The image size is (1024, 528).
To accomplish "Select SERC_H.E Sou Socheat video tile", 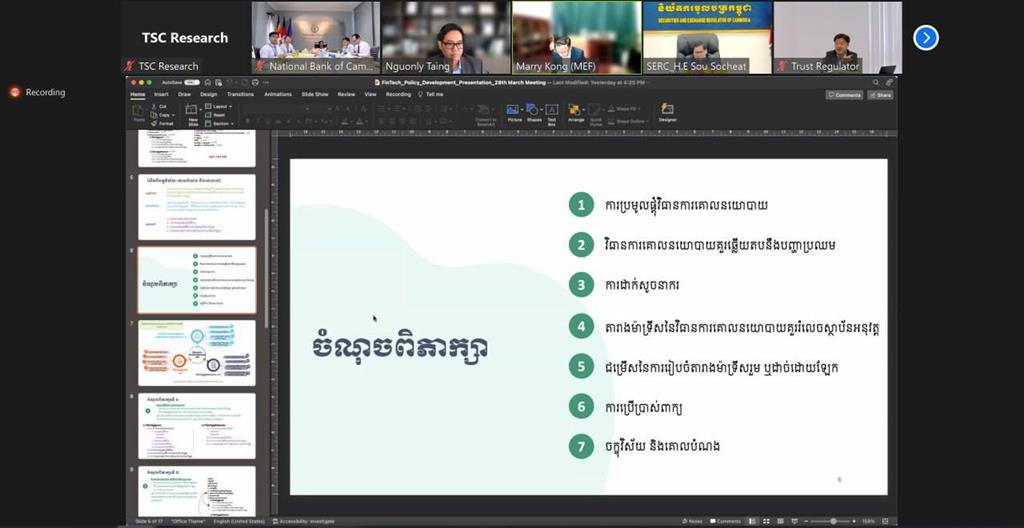I will 707,37.
